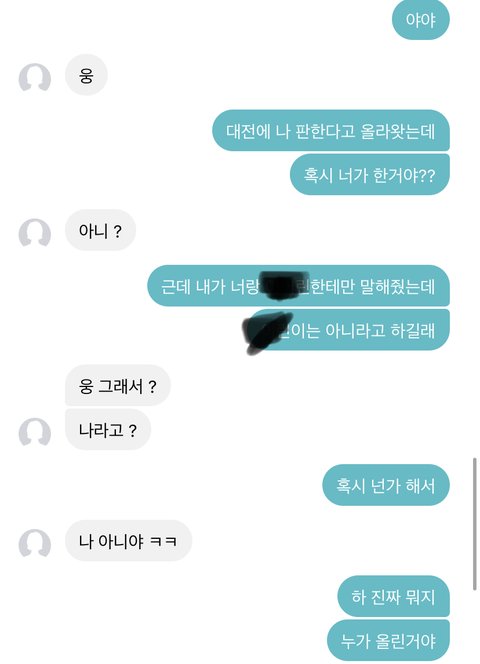Tap the black scribble covering the redacted name
Screen dimensions: 480x664
point(267,332)
